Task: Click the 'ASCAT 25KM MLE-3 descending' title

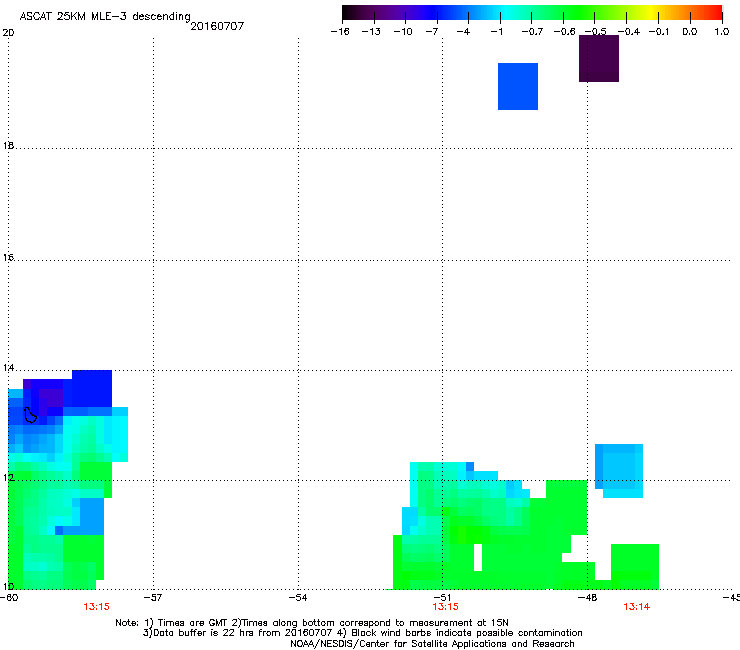Action: pyautogui.click(x=105, y=16)
